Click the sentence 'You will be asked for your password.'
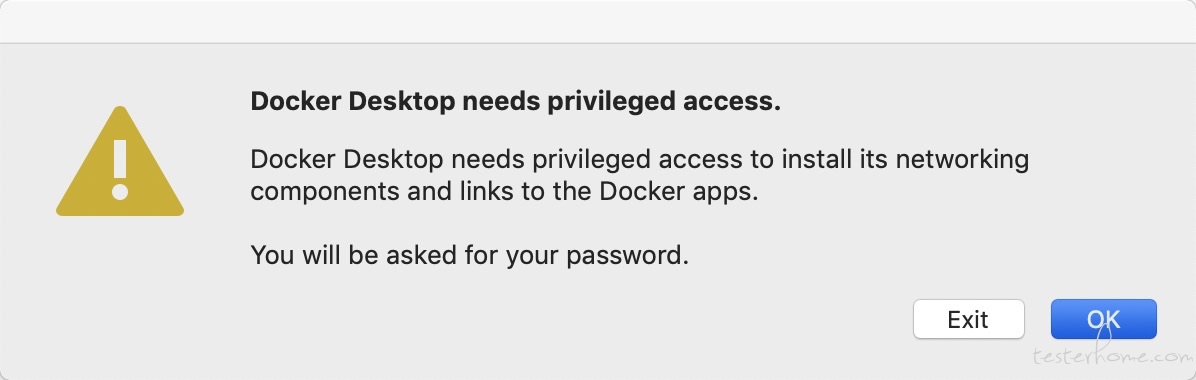 [x=470, y=255]
